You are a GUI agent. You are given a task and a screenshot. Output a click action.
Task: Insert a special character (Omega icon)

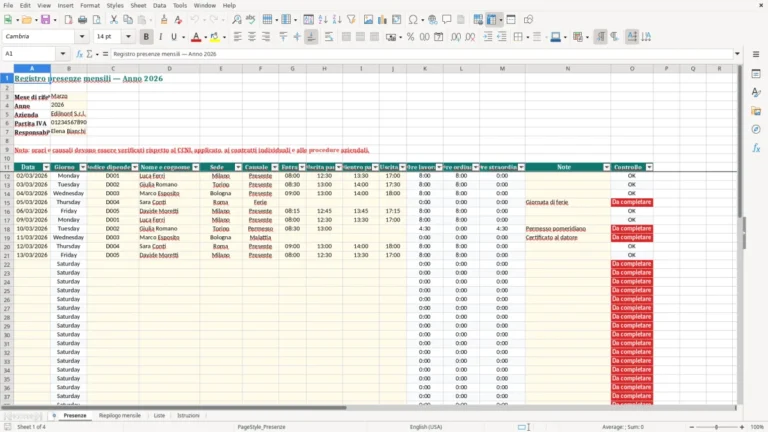click(x=413, y=20)
